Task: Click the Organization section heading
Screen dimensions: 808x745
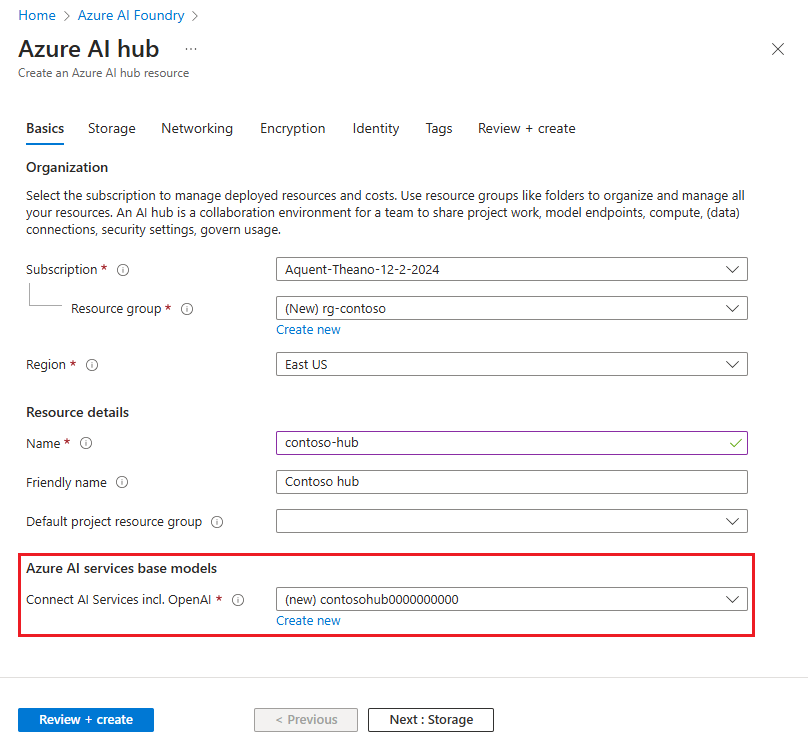Action: click(67, 168)
